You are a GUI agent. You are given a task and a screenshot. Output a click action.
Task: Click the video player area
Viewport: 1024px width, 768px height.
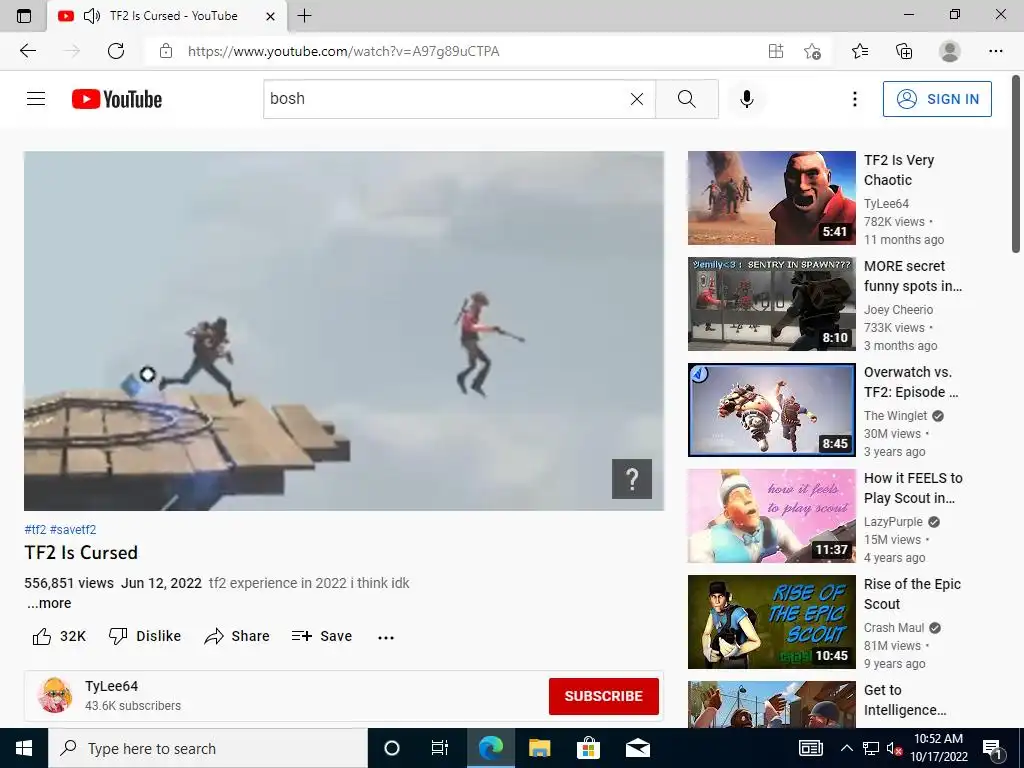344,330
